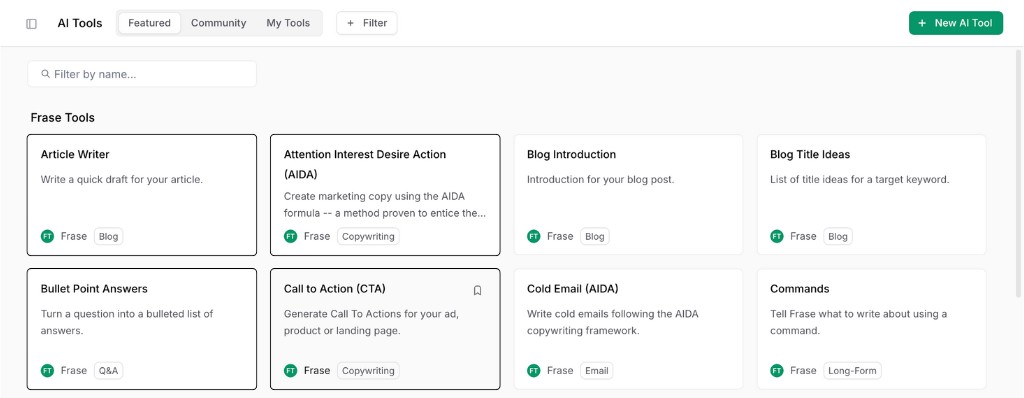The image size is (1024, 398).
Task: Open the My Tools tab
Action: click(x=288, y=23)
